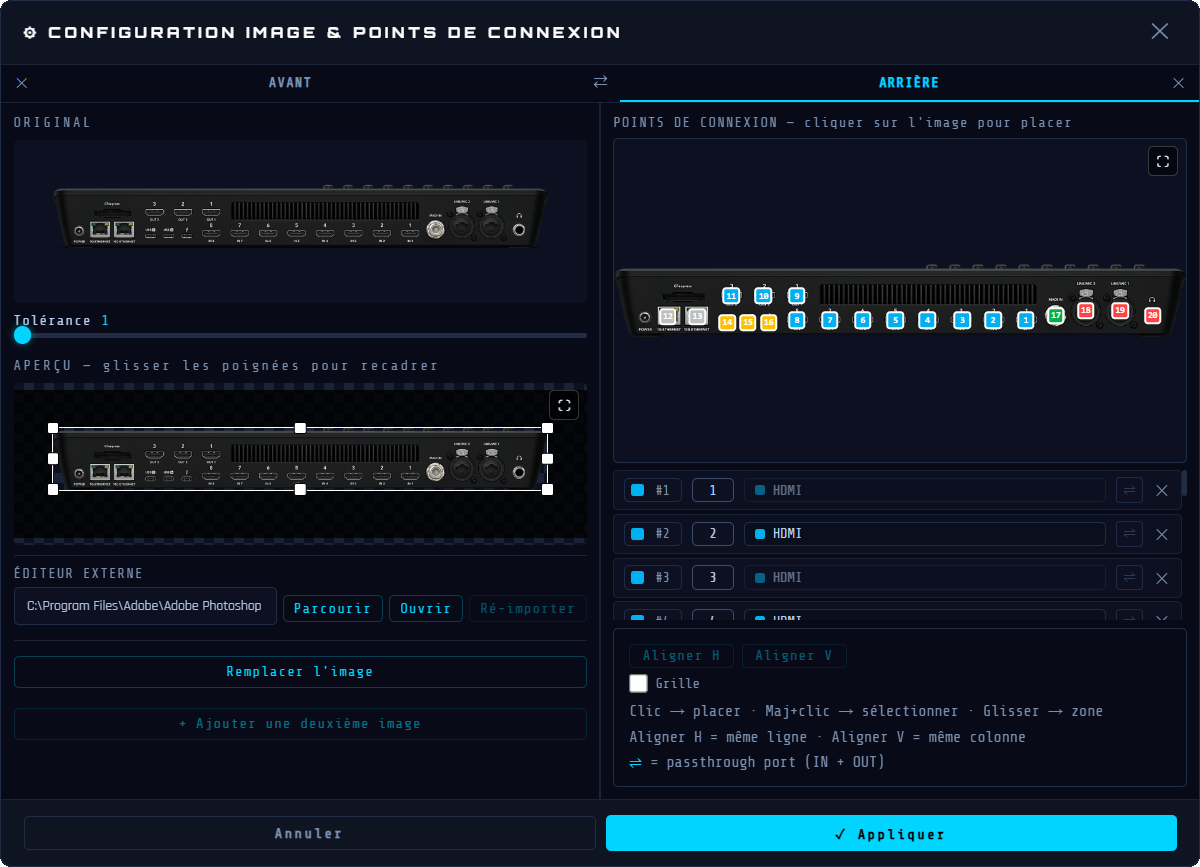Click connection point marker 11

point(731,296)
